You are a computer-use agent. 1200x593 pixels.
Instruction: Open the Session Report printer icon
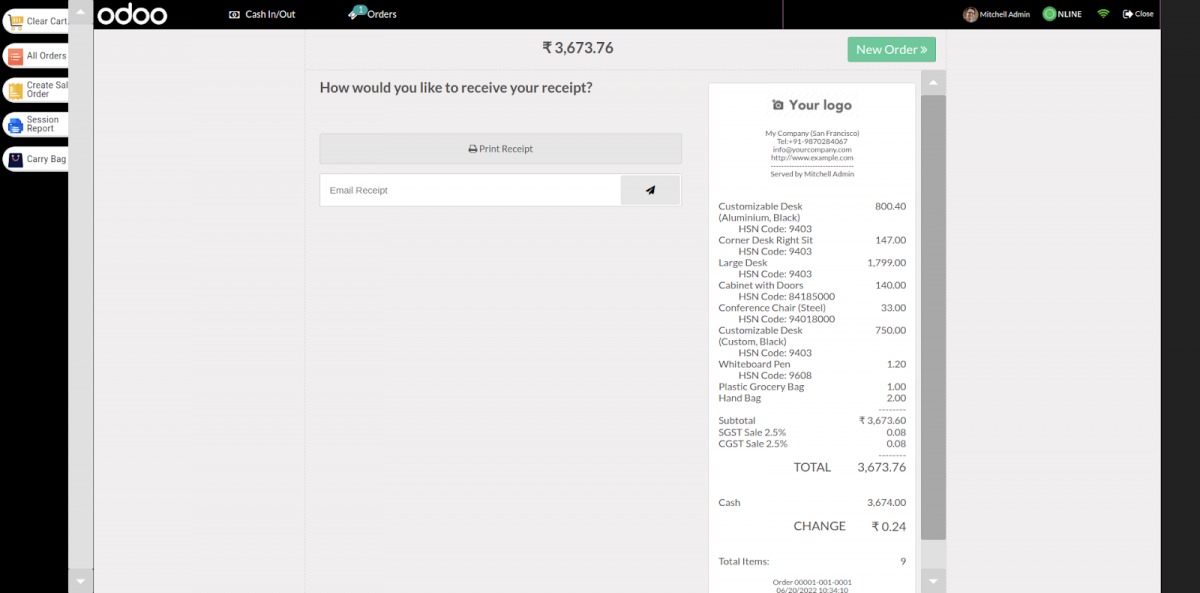pyautogui.click(x=15, y=124)
